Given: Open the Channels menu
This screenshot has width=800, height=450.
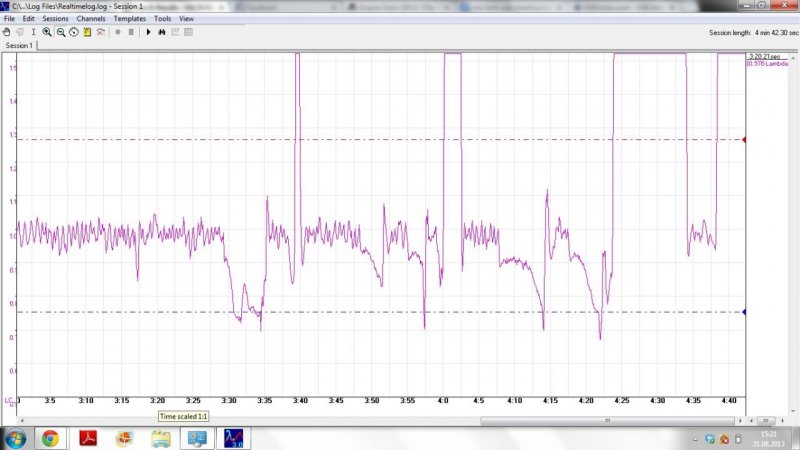Looking at the screenshot, I should pos(90,19).
